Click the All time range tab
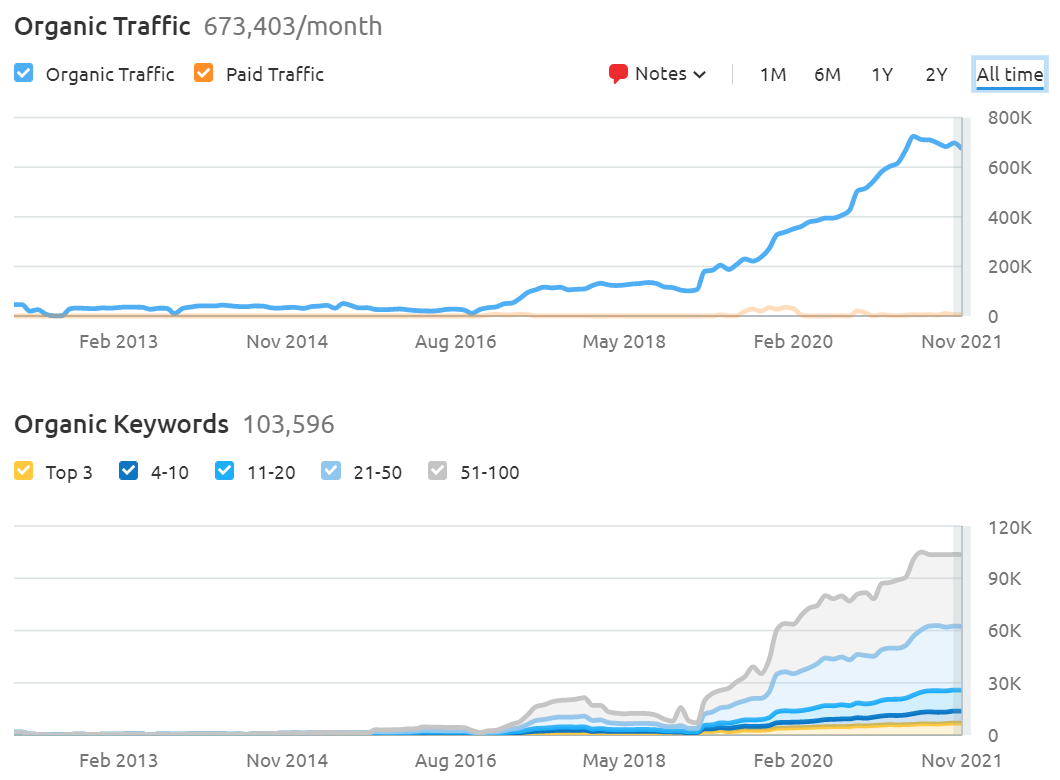The width and height of the screenshot is (1060, 780). [1010, 74]
